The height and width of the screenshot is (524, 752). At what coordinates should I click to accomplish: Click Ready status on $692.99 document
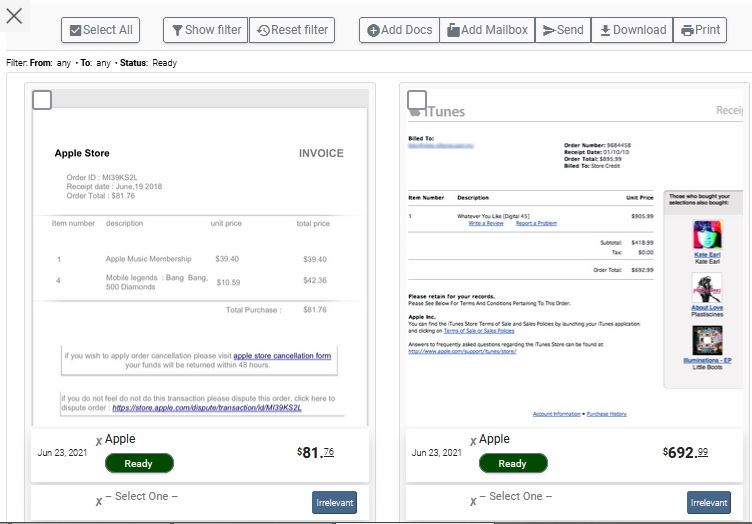[513, 463]
